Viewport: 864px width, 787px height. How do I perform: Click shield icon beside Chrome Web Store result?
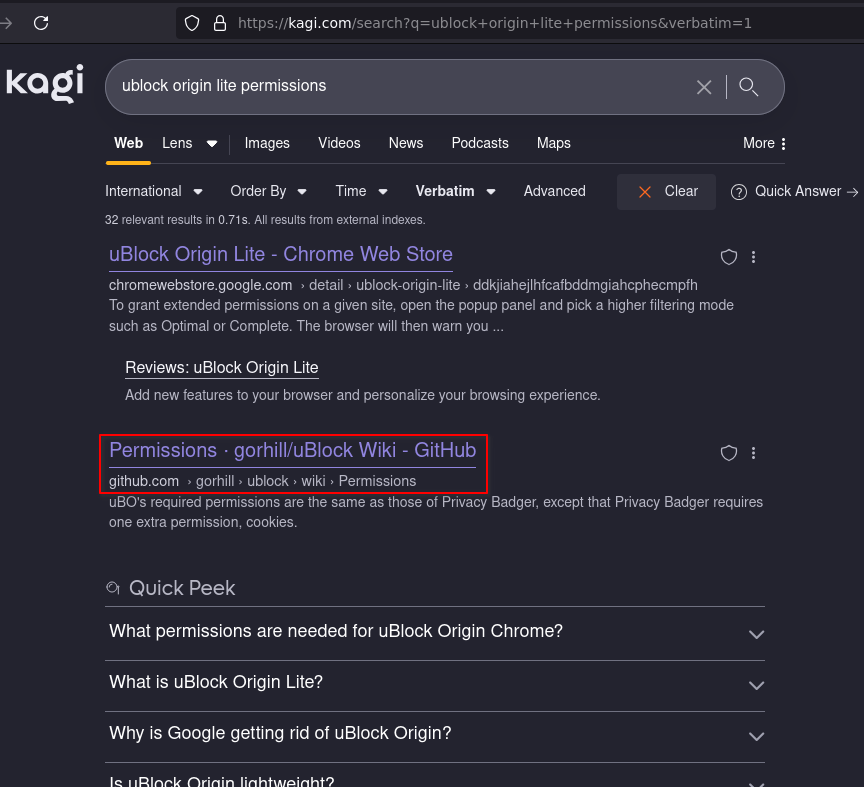click(x=729, y=257)
